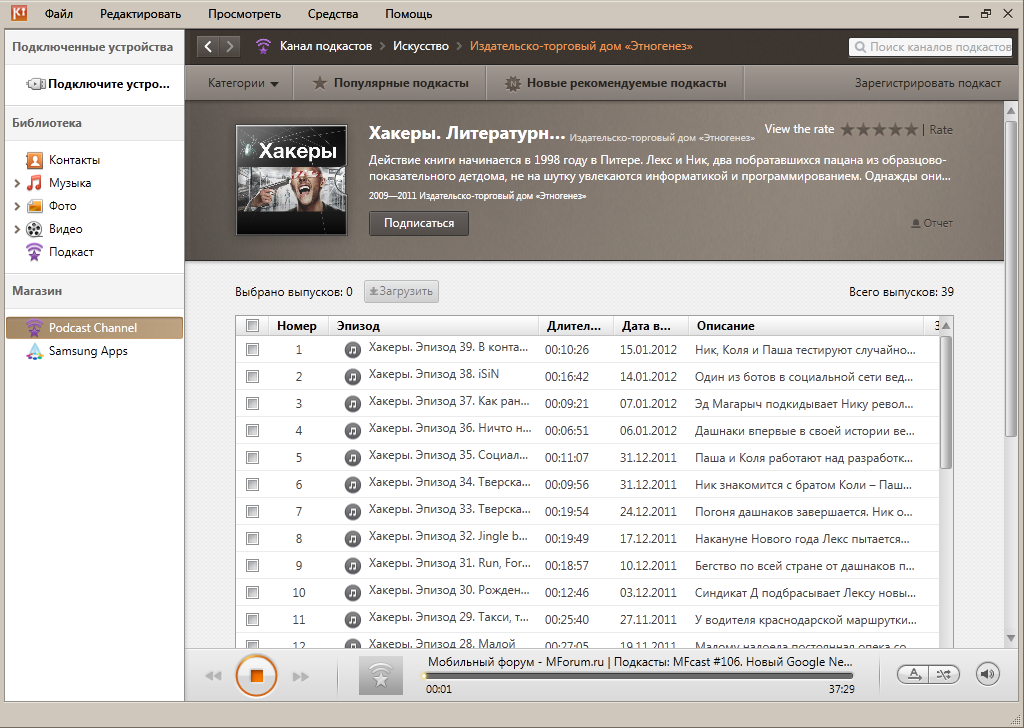Go to Искусство breadcrumb
This screenshot has height=728, width=1024.
pyautogui.click(x=421, y=46)
